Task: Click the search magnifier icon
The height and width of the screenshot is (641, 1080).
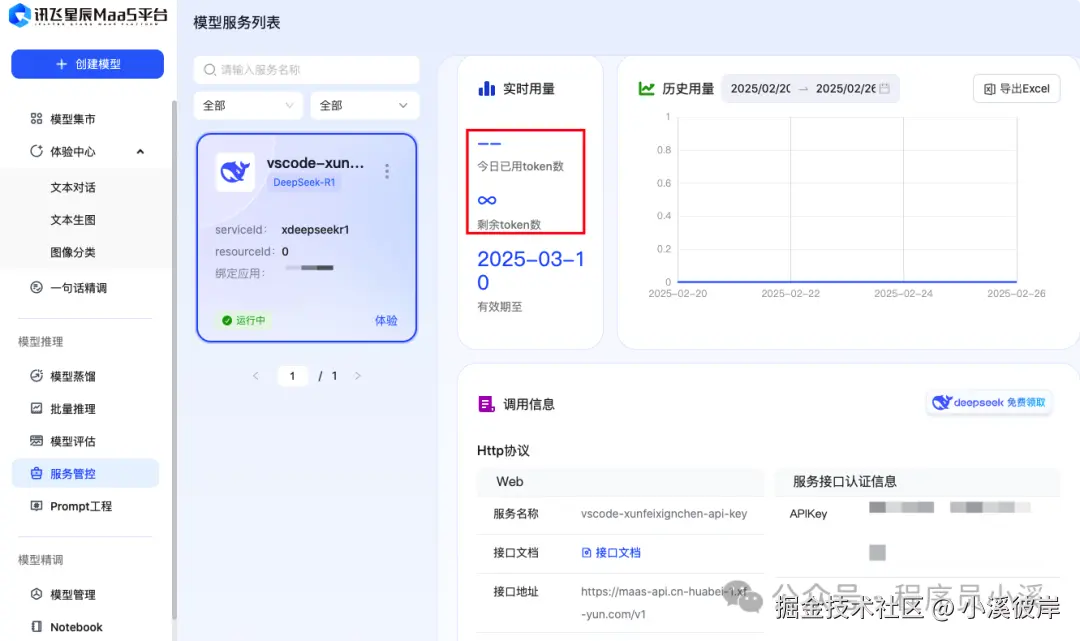Action: click(x=209, y=70)
